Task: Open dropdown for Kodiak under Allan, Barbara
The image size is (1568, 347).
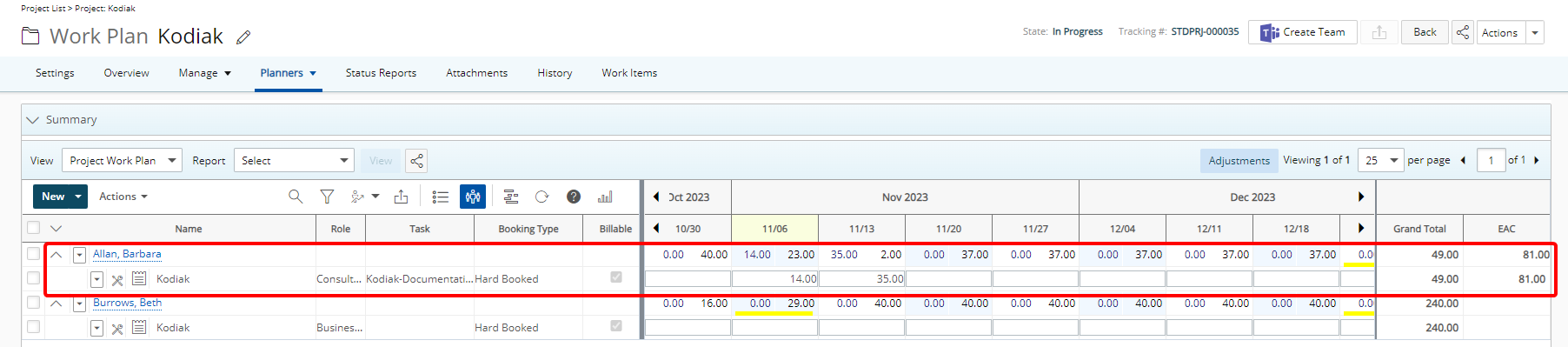Action: (x=96, y=279)
